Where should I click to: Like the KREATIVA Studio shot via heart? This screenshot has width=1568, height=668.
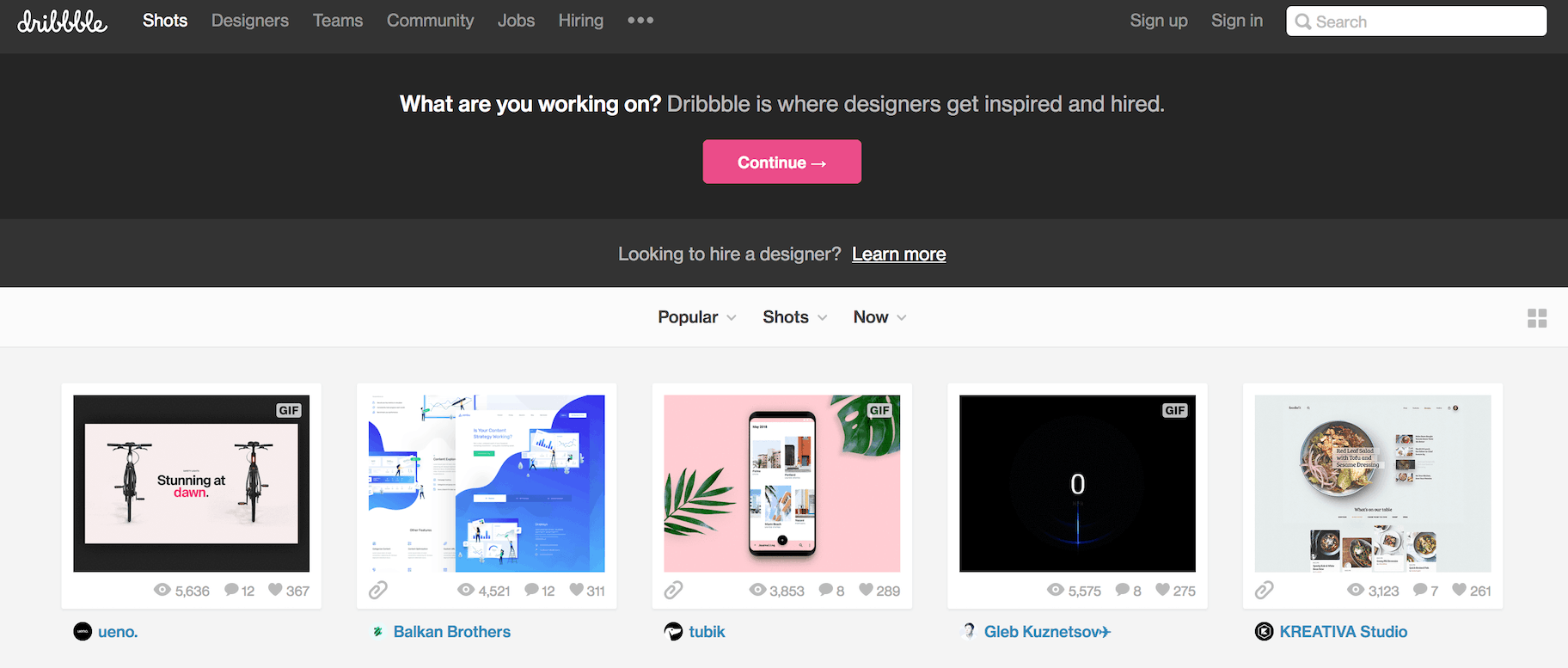tap(1460, 590)
